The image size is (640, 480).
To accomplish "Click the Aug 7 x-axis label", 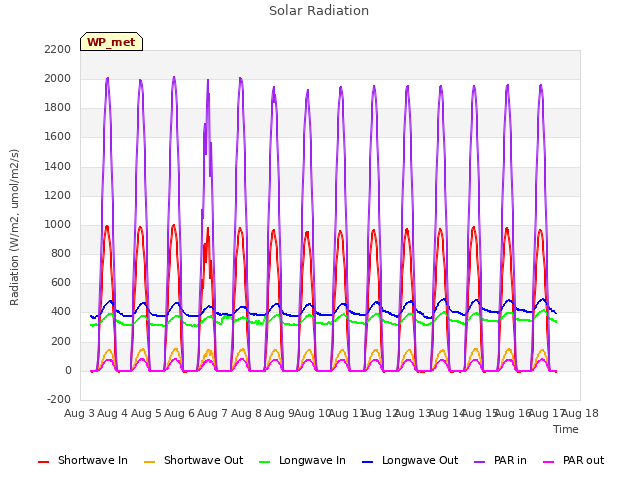I will click(212, 413).
